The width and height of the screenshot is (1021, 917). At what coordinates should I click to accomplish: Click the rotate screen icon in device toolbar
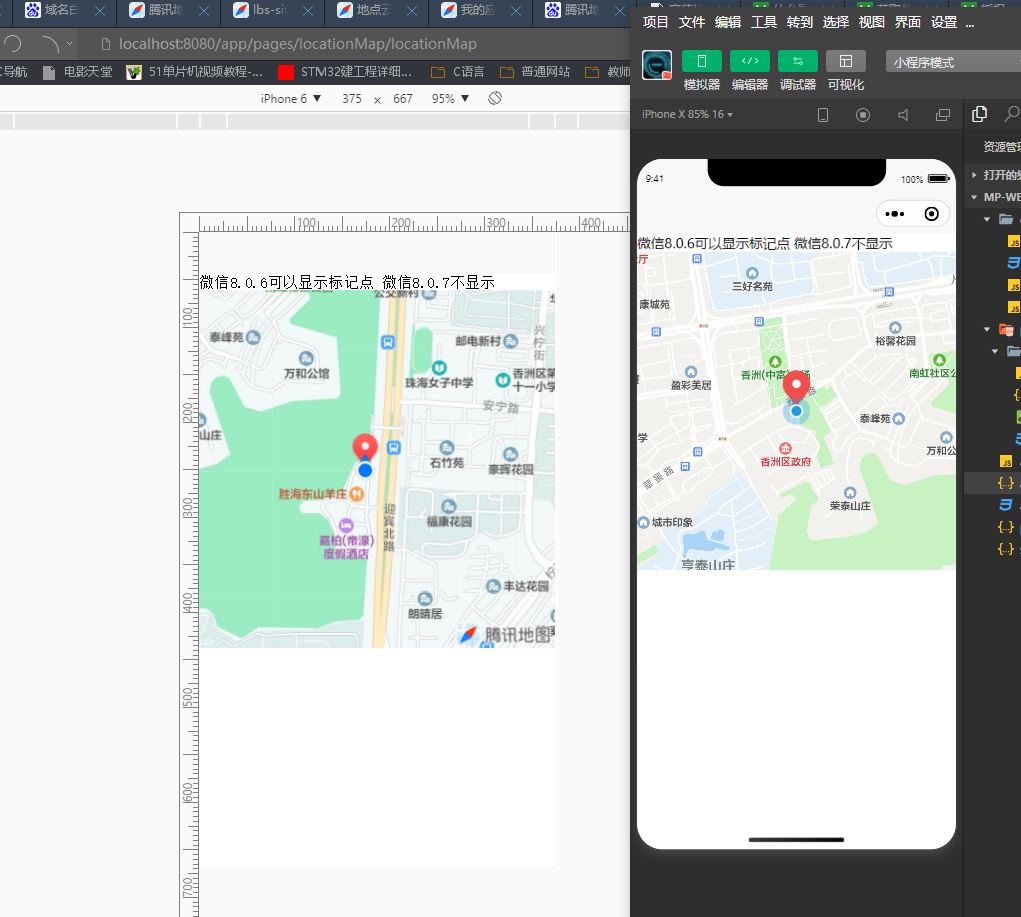494,99
